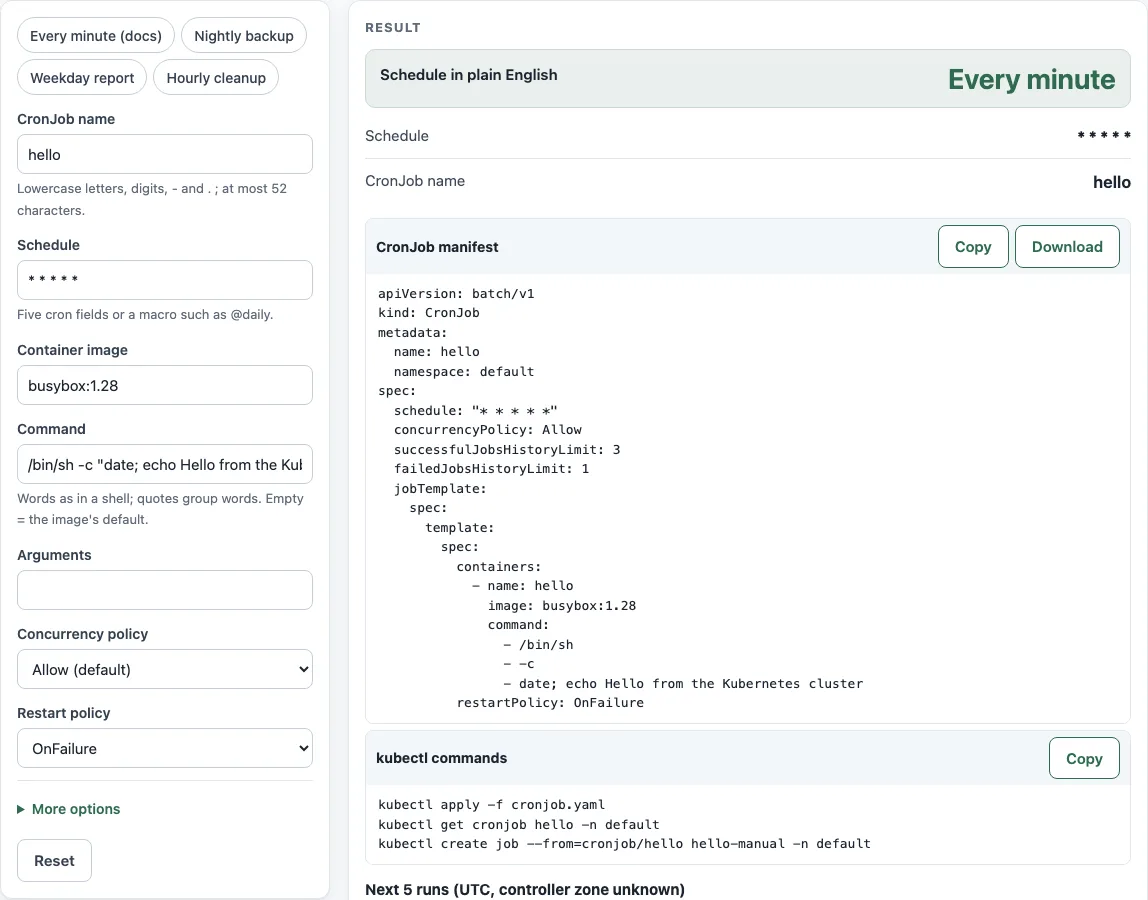Apply the Nightly backup preset
1148x900 pixels.
coord(244,36)
